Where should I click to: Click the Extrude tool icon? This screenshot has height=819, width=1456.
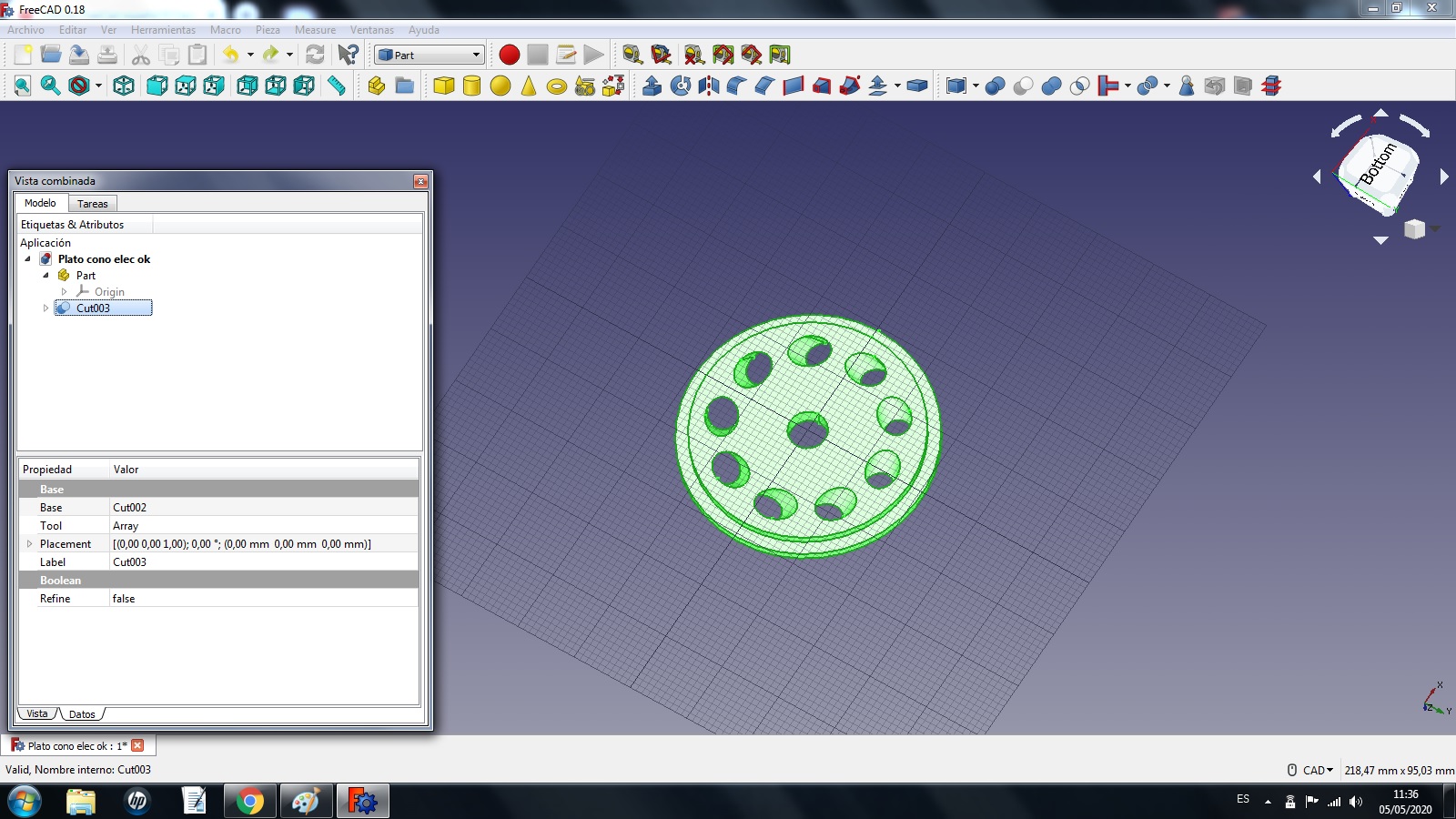[652, 86]
